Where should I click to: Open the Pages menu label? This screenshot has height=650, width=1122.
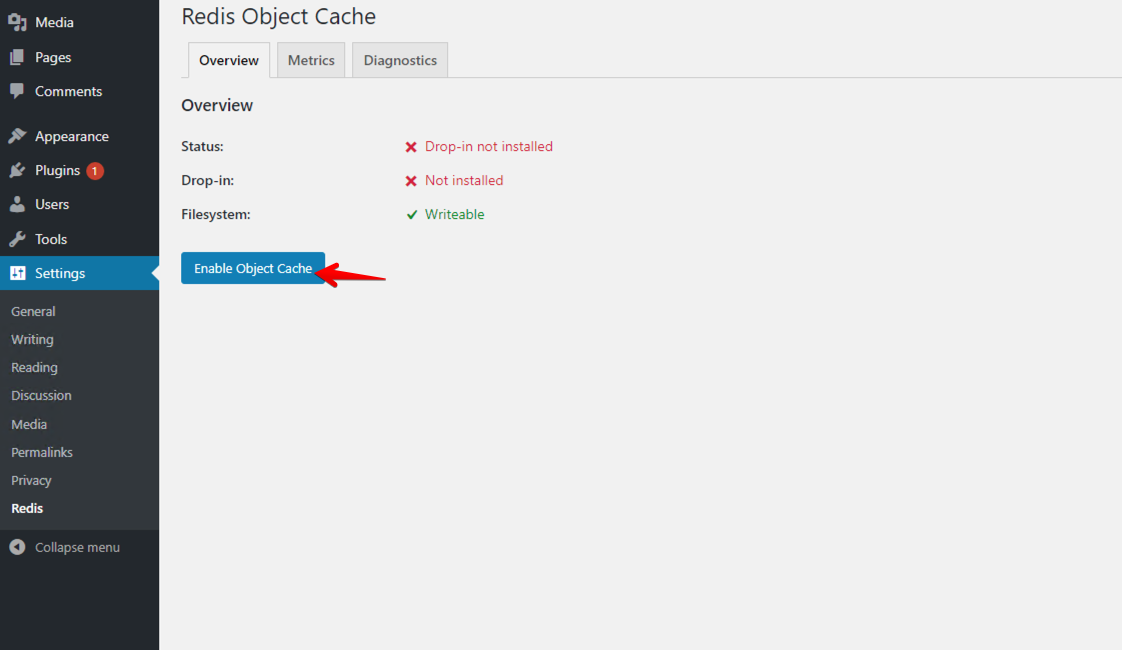[53, 57]
